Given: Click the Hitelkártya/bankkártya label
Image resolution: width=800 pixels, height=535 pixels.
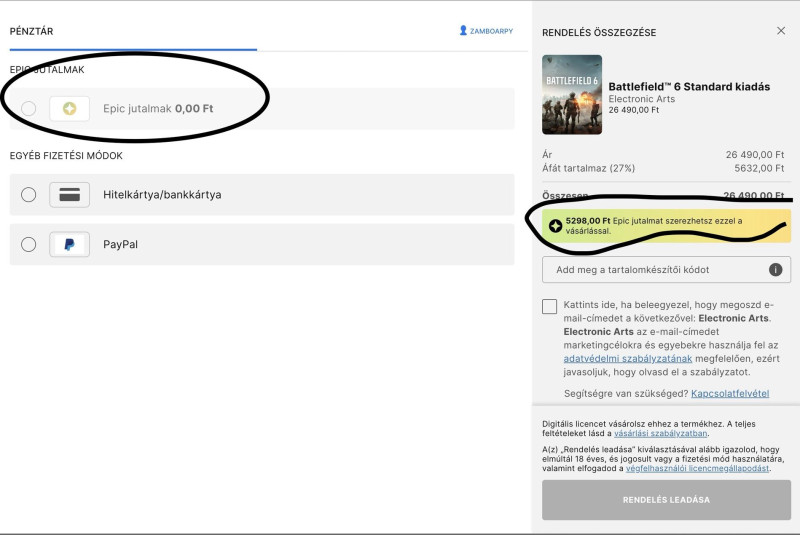Looking at the screenshot, I should pyautogui.click(x=162, y=194).
